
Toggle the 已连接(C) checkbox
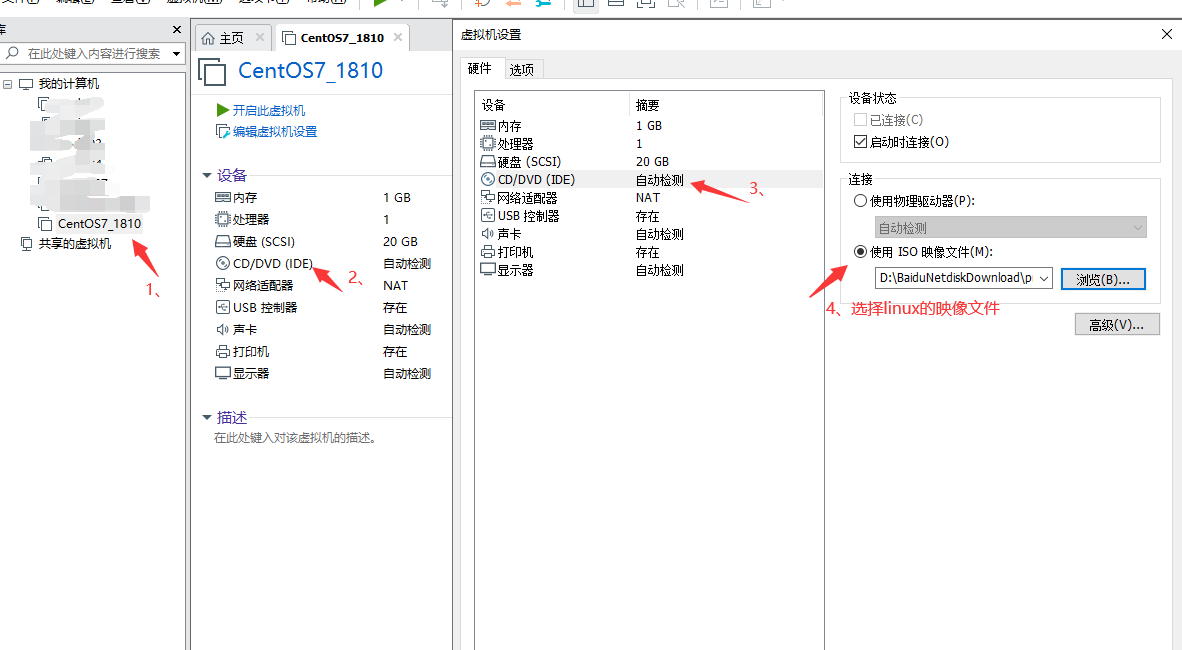click(860, 120)
